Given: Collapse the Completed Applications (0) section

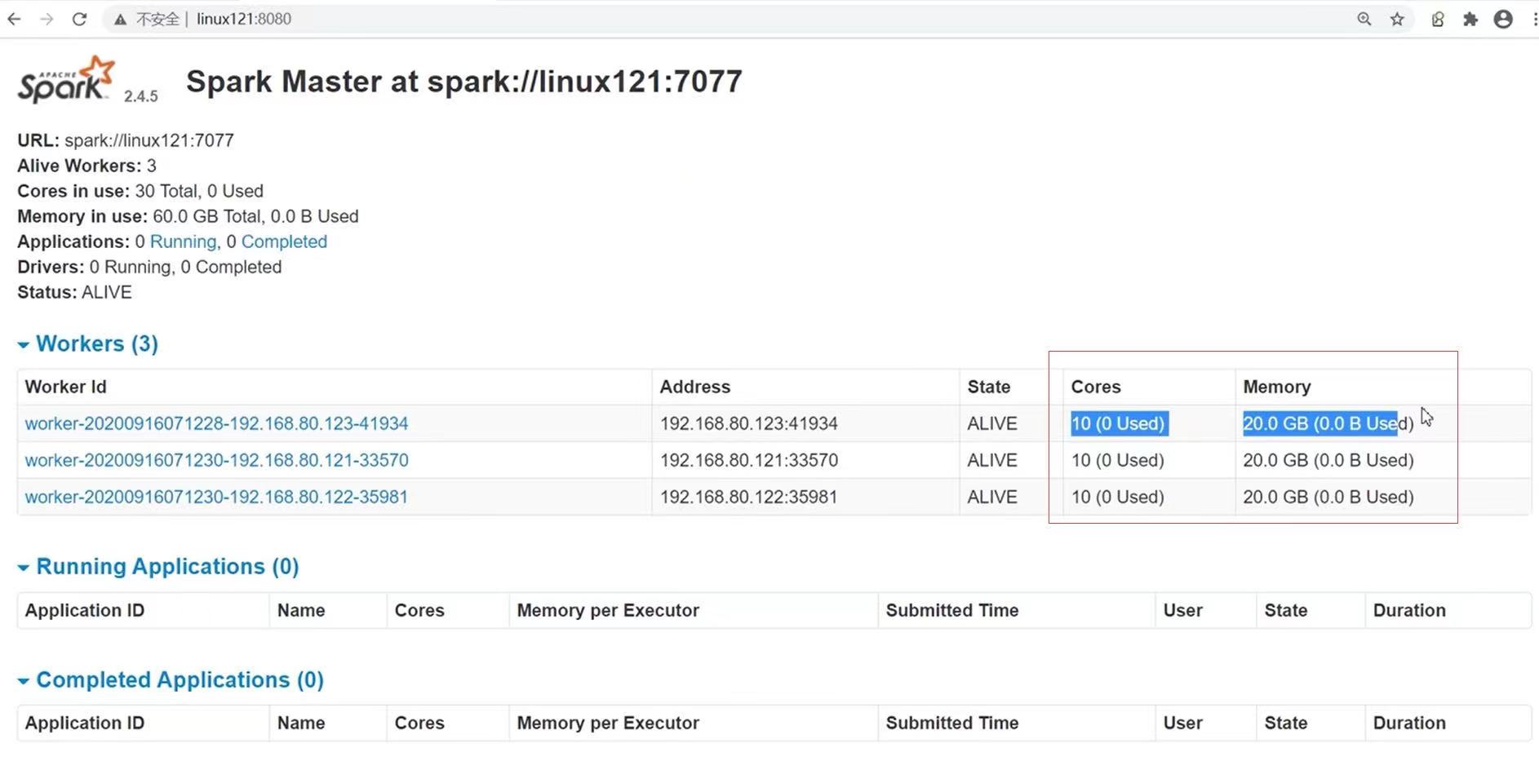Looking at the screenshot, I should [x=171, y=680].
